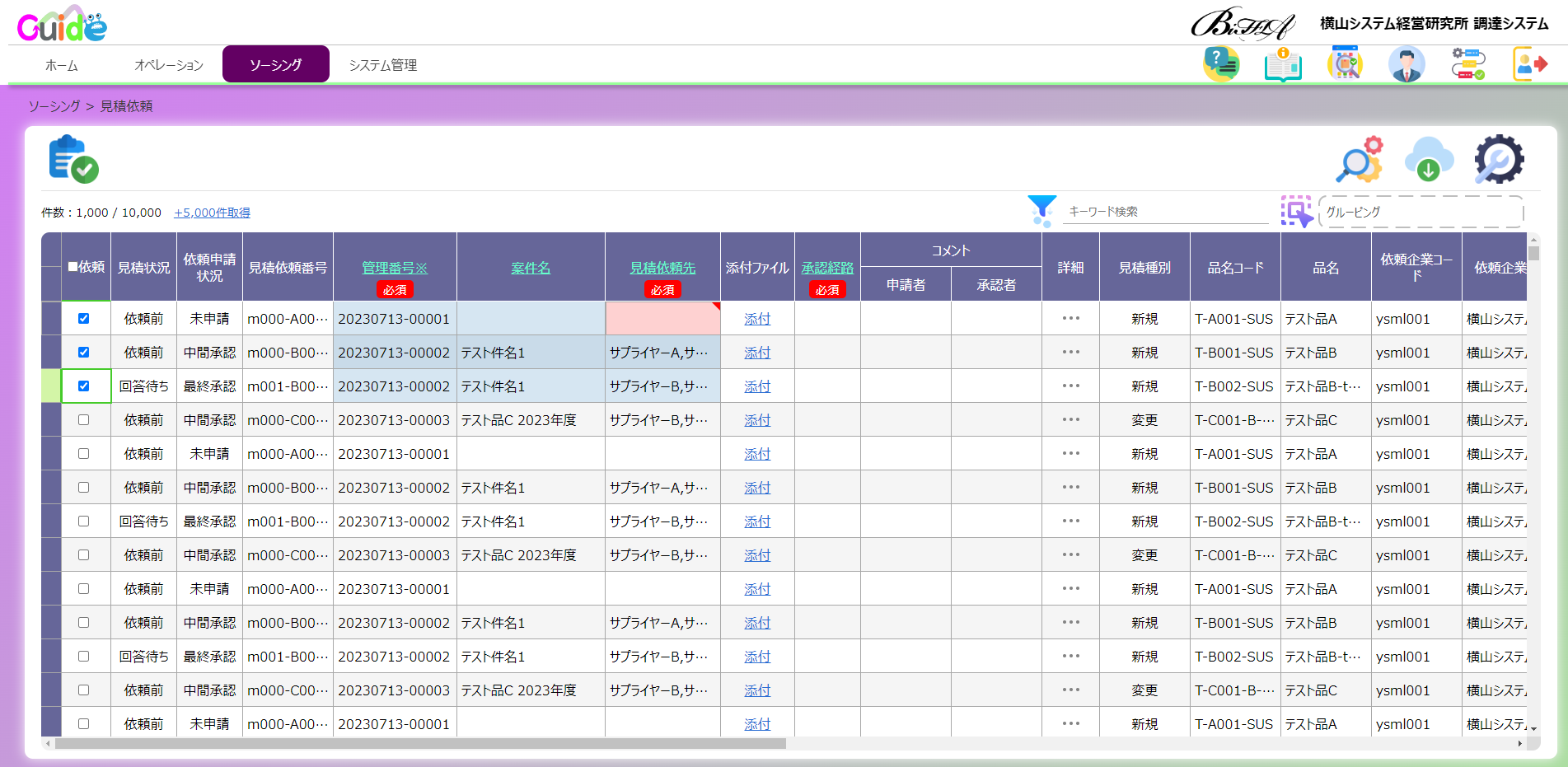Click the clipboard approve request icon
This screenshot has width=1568, height=767.
[x=73, y=159]
